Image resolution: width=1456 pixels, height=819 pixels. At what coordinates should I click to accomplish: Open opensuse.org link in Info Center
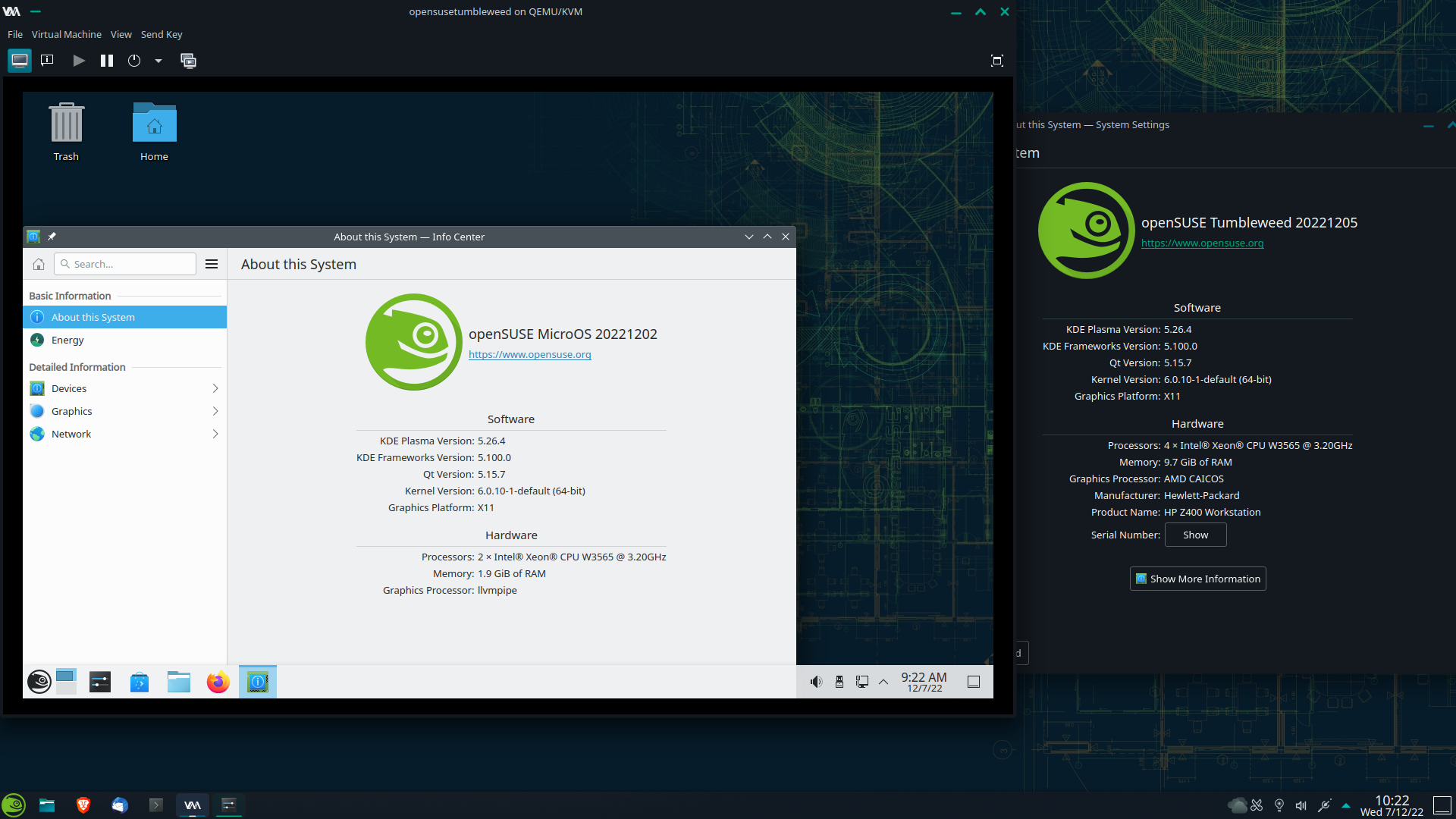pos(530,354)
